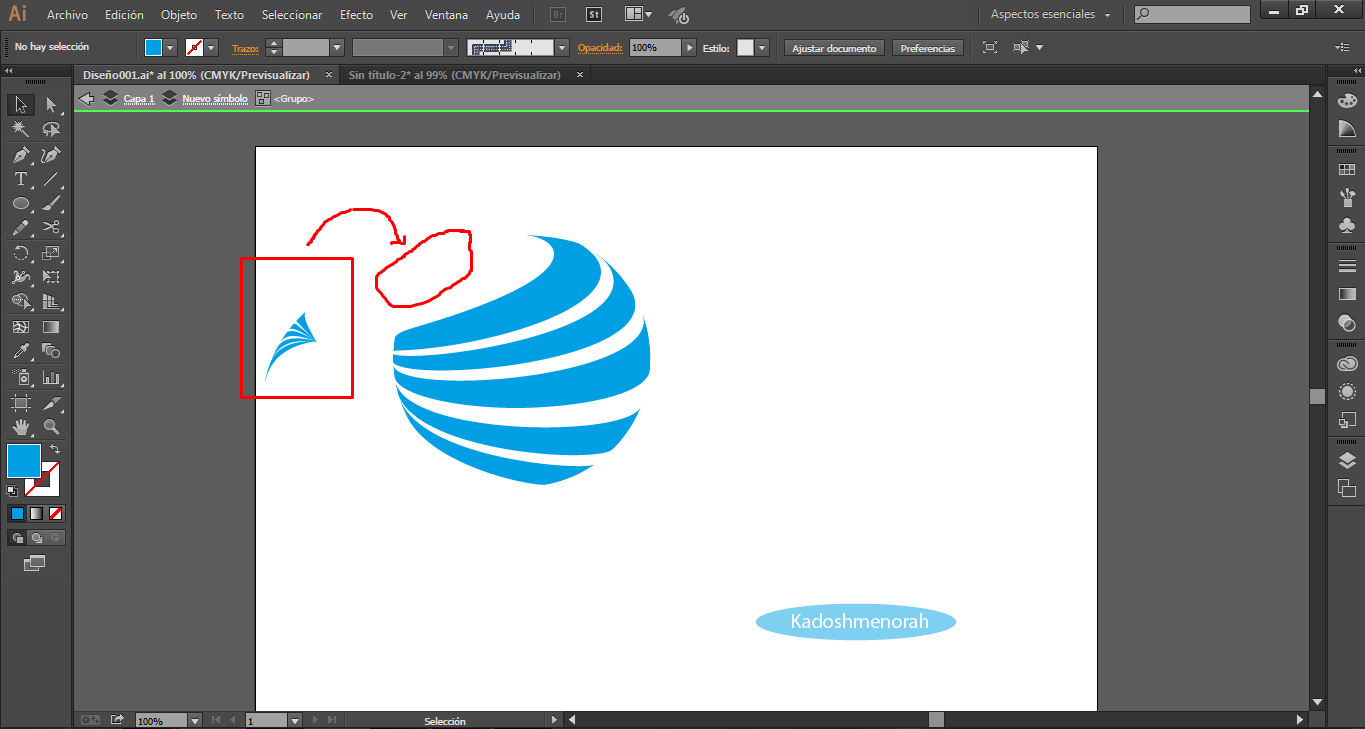Enable Draw Behind mode

tap(36, 537)
